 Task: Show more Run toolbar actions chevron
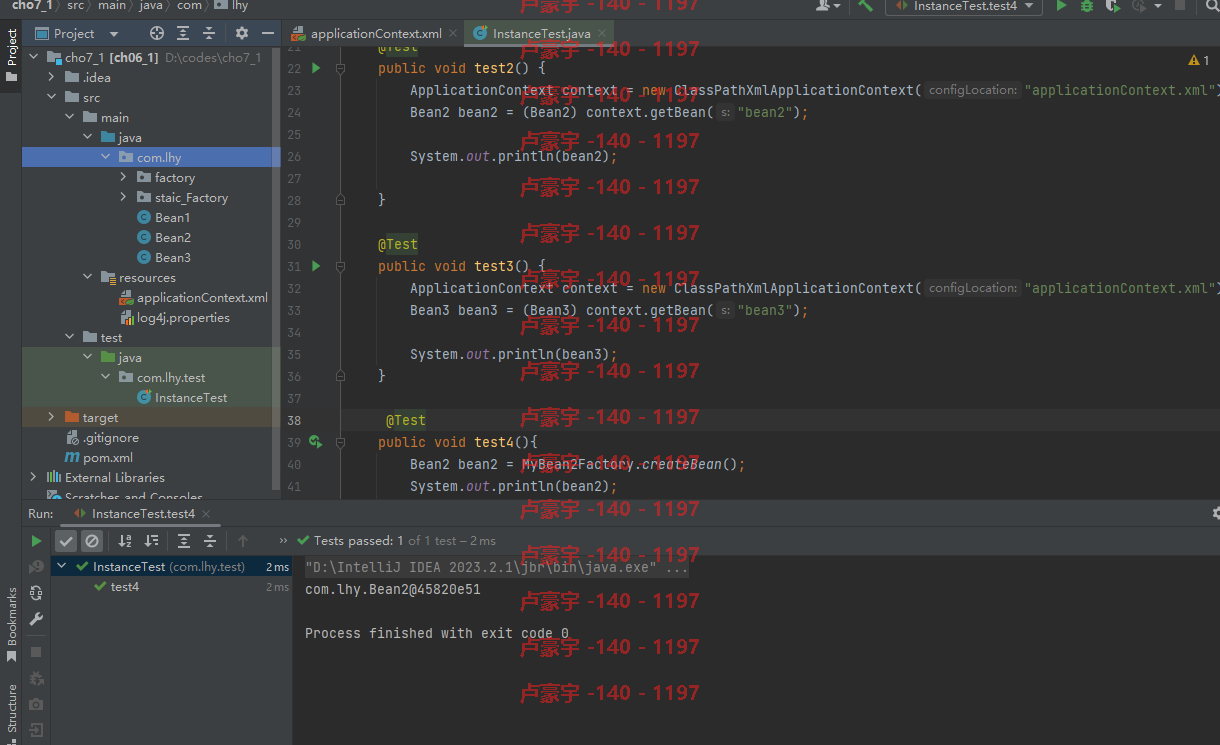click(x=283, y=541)
